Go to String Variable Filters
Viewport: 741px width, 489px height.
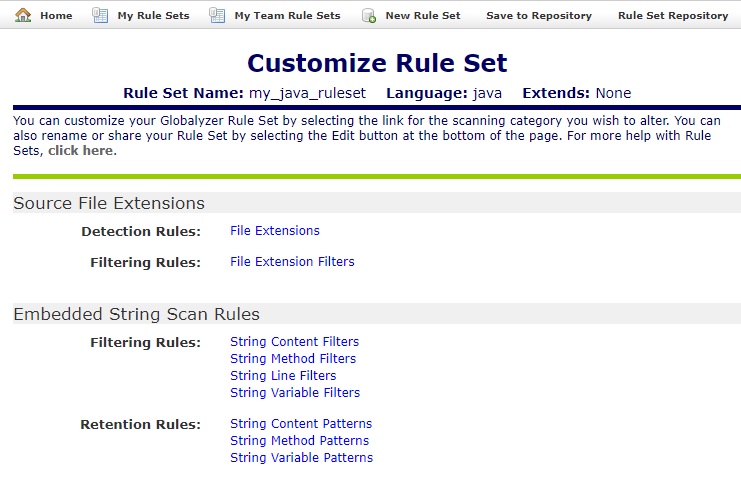[x=295, y=393]
